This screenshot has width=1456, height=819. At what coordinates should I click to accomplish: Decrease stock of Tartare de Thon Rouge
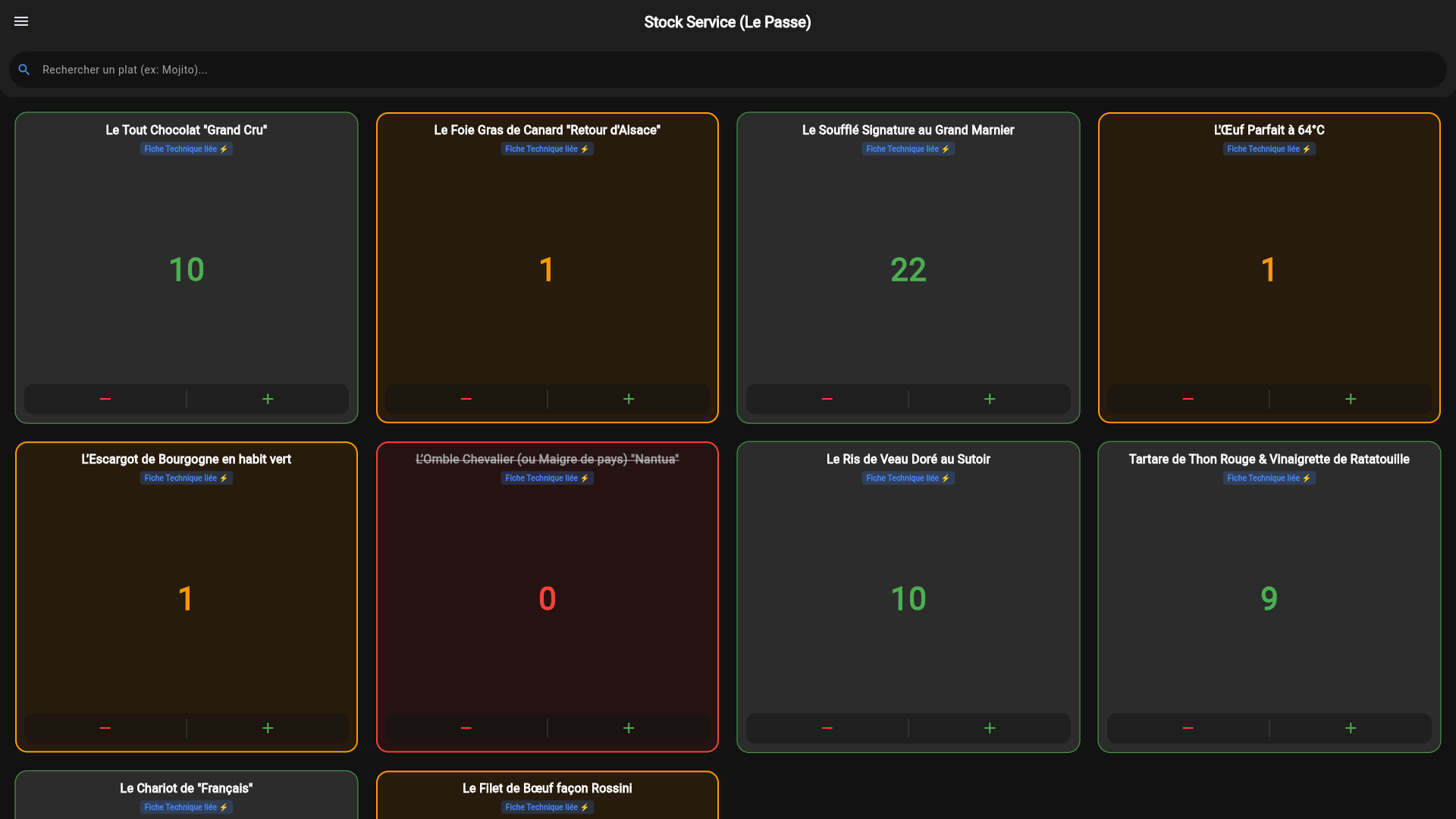[1188, 728]
